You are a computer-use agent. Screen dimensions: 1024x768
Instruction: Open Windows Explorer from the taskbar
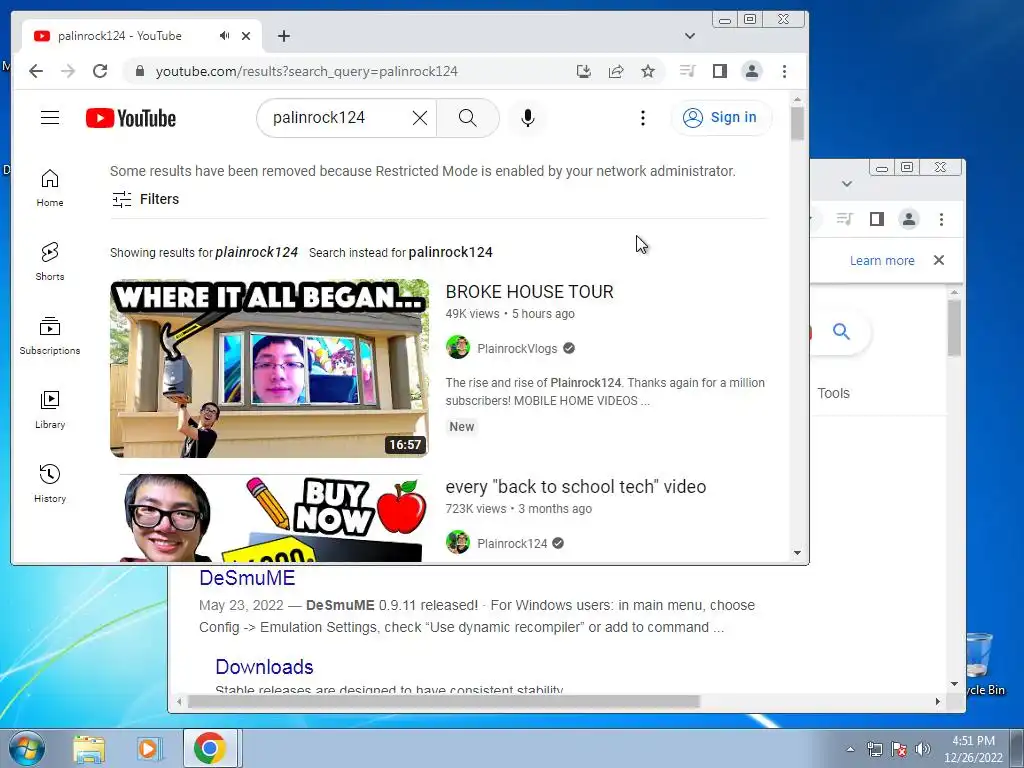pos(89,749)
